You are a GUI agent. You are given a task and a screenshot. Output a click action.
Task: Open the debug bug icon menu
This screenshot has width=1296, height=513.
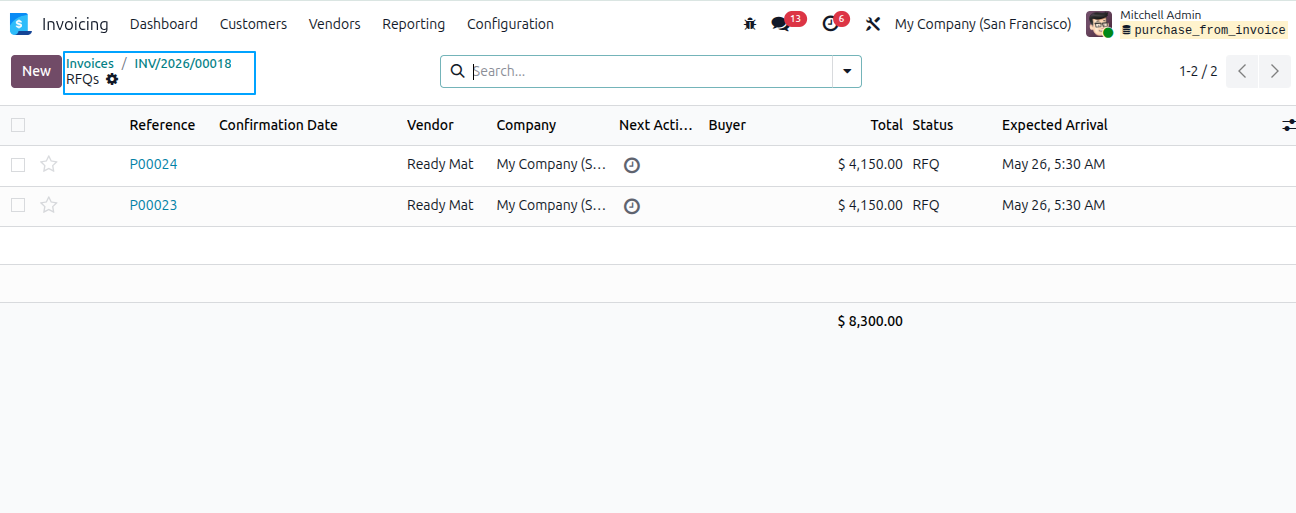click(750, 24)
